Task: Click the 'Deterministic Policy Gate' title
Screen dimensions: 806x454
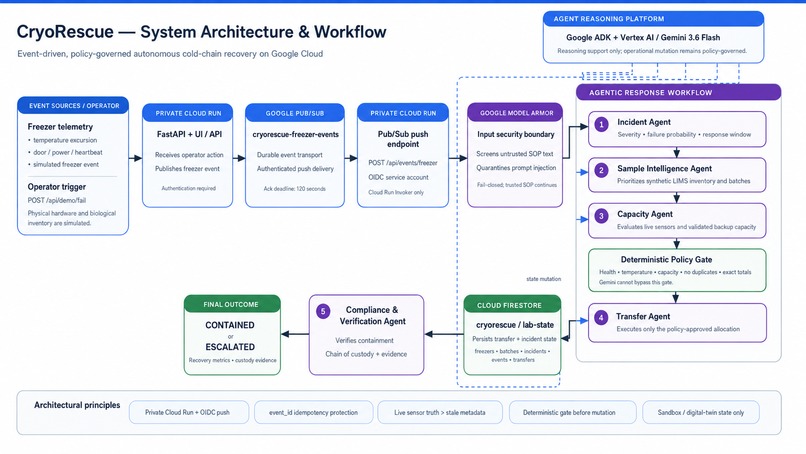Action: (x=666, y=260)
